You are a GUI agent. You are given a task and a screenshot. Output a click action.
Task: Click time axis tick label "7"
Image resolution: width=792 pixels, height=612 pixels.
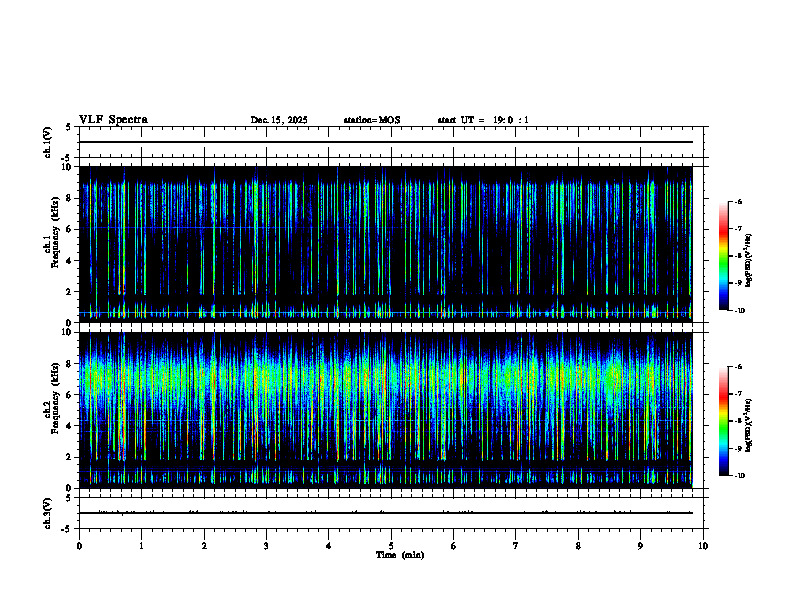(x=516, y=546)
